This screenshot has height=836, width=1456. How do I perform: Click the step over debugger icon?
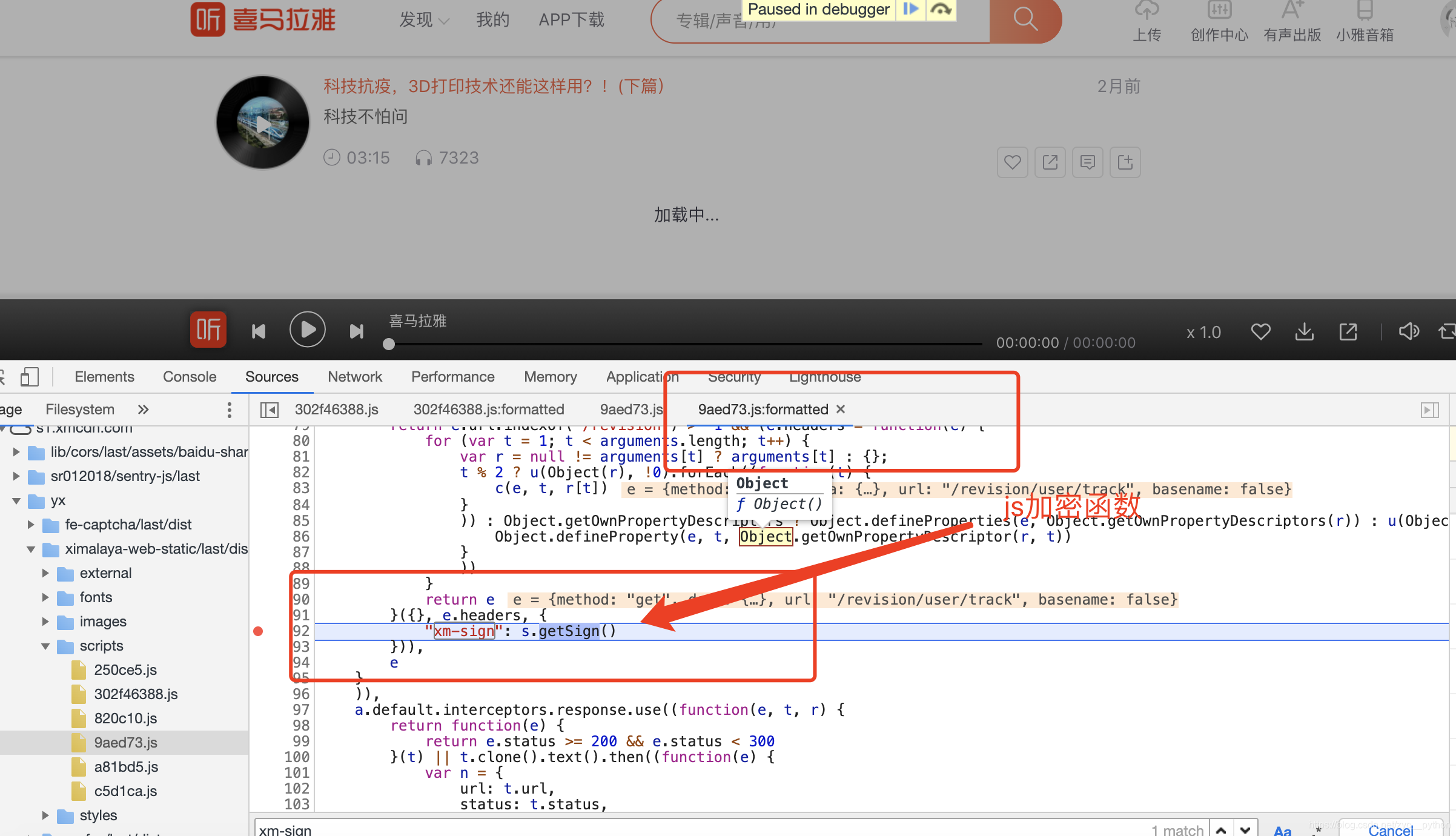point(941,9)
